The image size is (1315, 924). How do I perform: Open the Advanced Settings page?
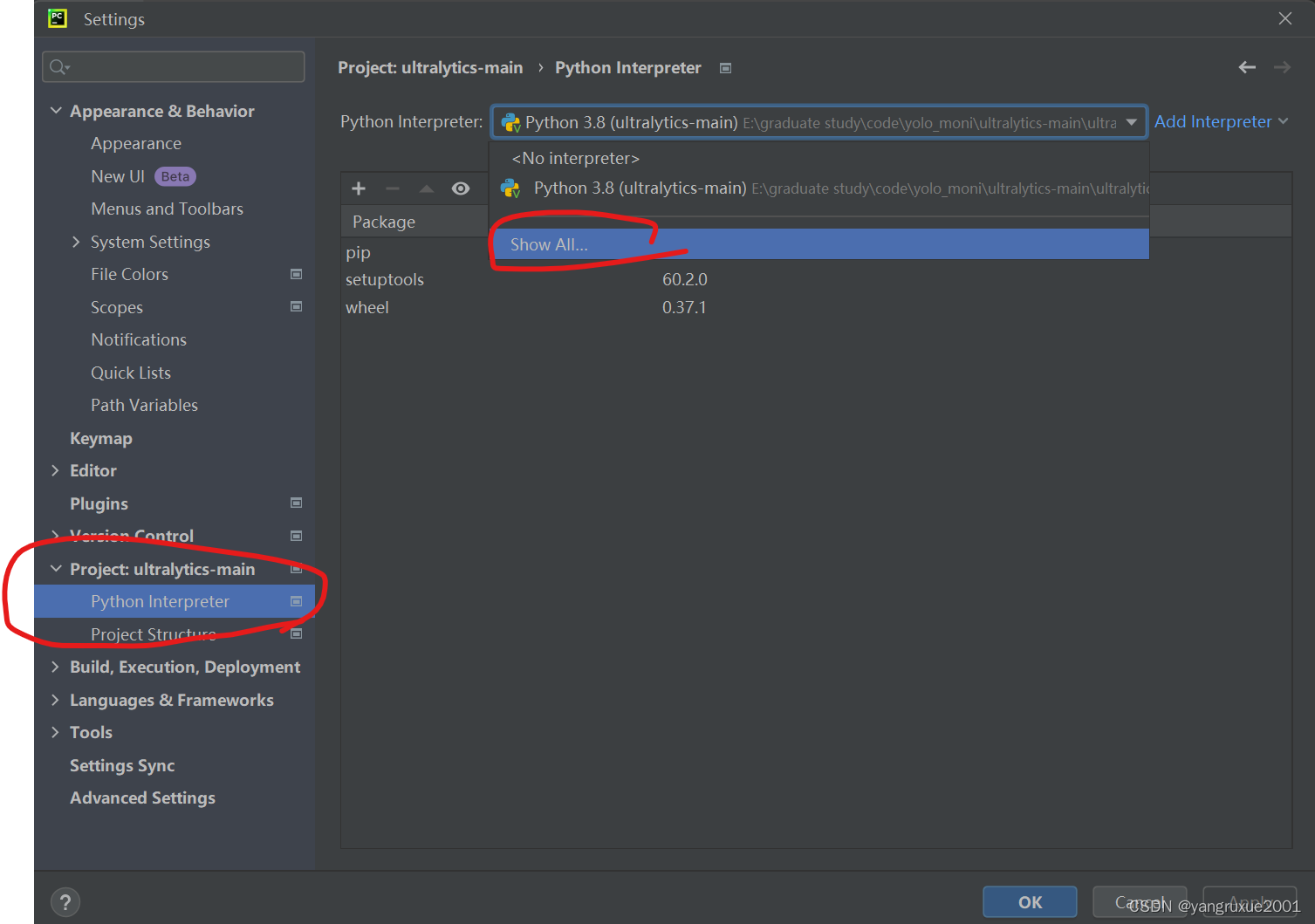[x=142, y=797]
